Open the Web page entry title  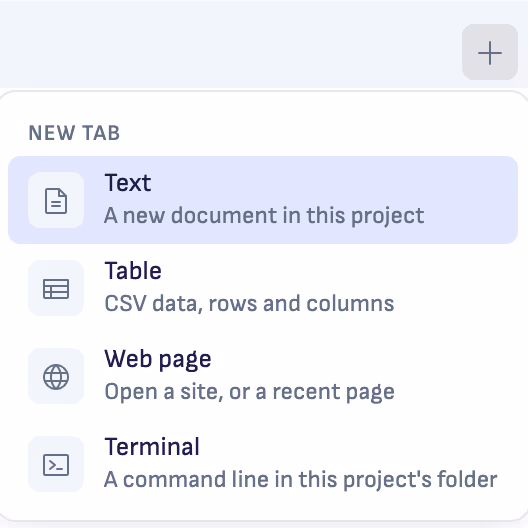pos(158,360)
